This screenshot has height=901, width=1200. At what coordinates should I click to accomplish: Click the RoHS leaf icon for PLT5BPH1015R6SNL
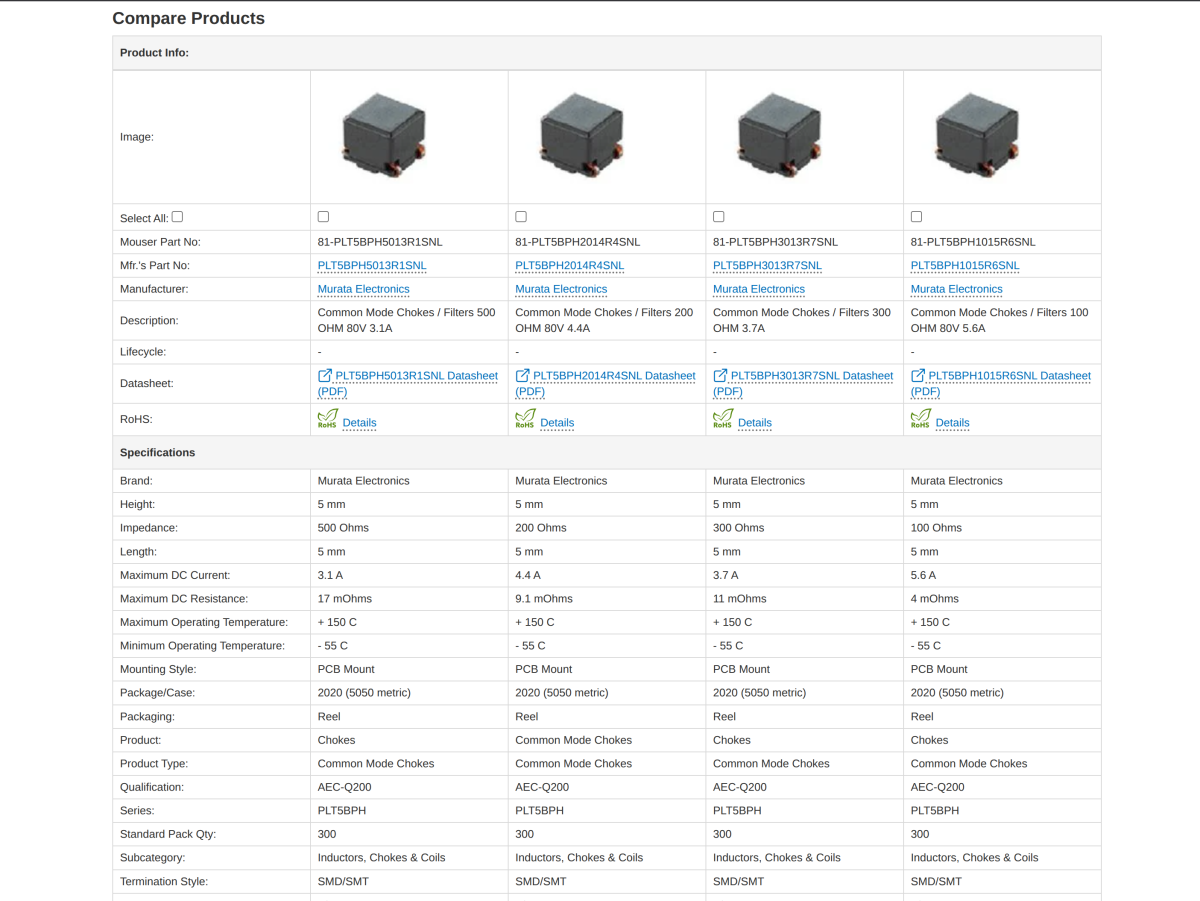coord(921,419)
